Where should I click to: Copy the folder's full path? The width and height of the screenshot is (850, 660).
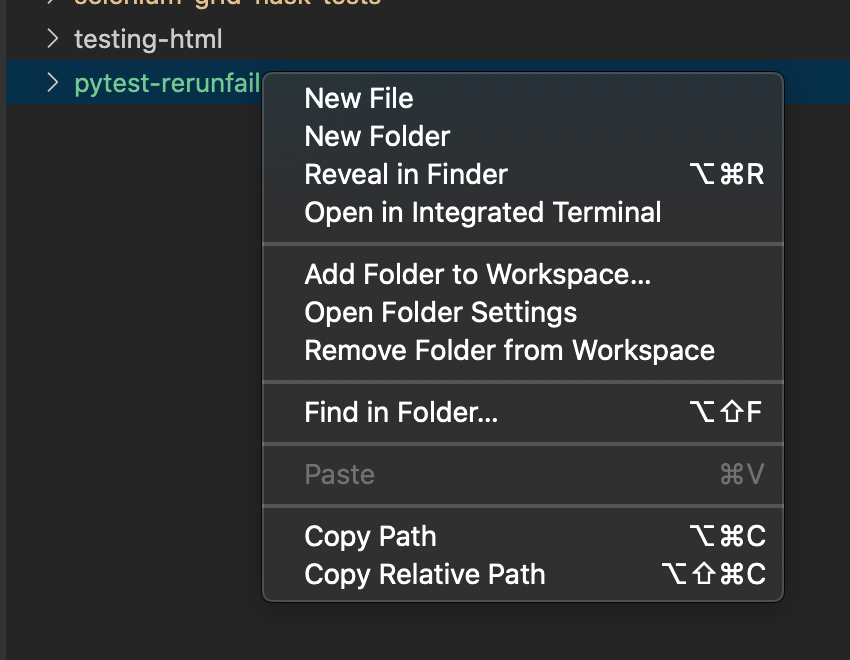click(370, 536)
